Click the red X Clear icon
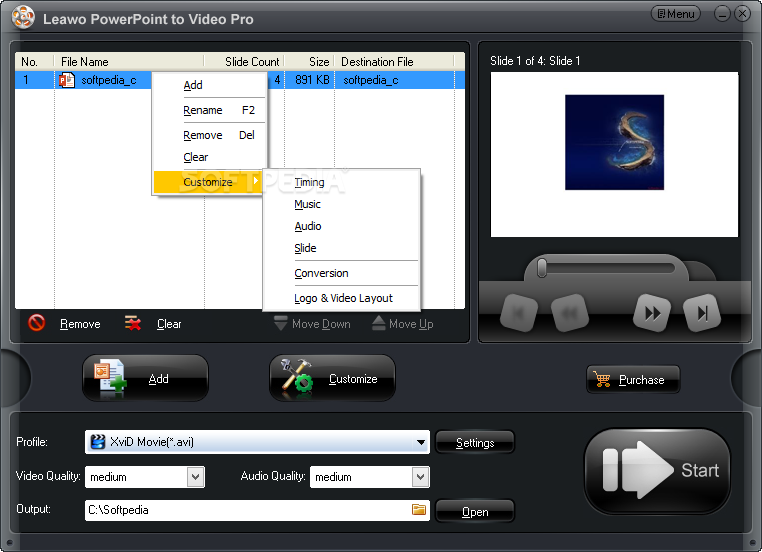The width and height of the screenshot is (762, 552). click(x=133, y=323)
